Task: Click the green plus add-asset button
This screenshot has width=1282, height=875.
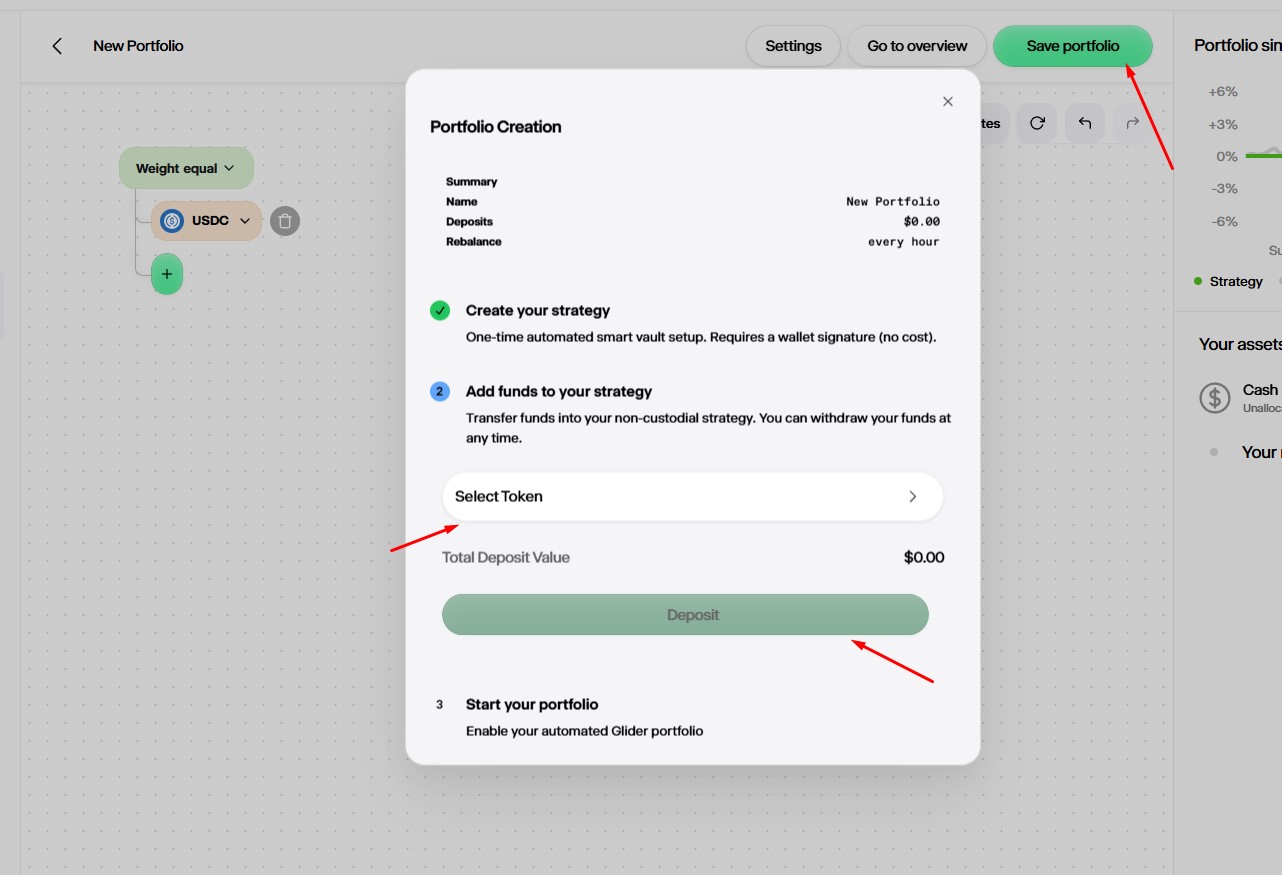Action: coord(167,274)
